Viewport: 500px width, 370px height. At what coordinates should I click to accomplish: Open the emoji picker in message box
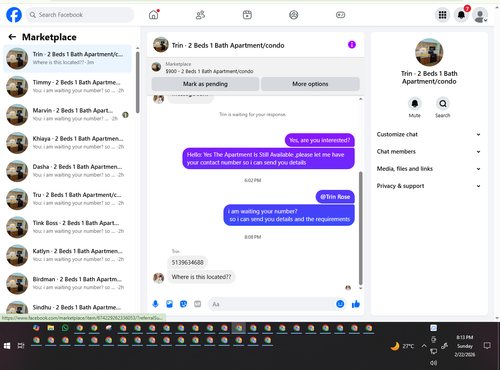coord(340,304)
